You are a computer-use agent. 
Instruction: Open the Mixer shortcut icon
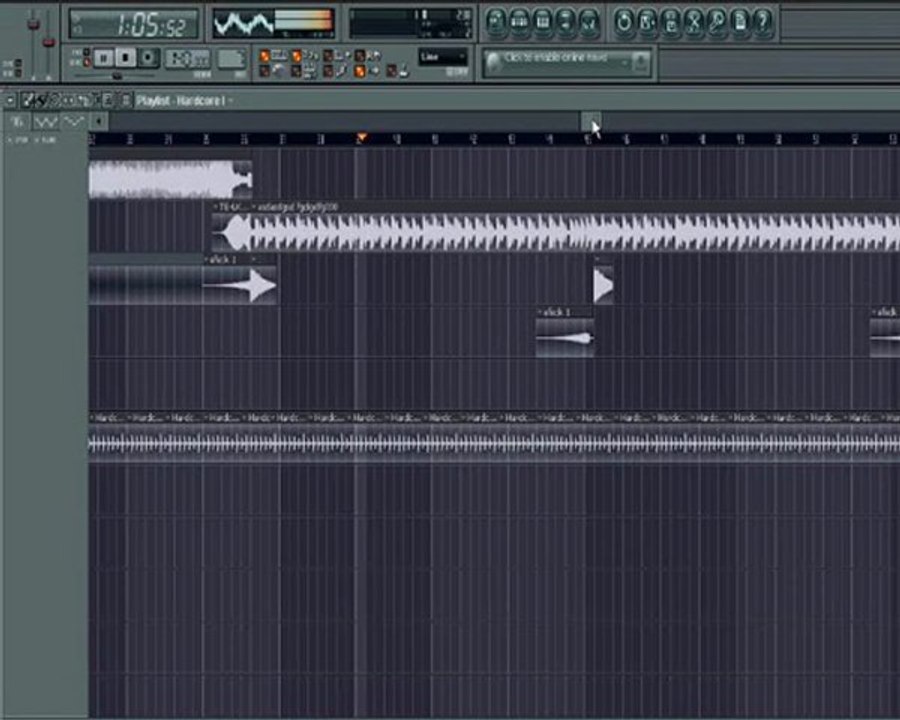(x=589, y=22)
